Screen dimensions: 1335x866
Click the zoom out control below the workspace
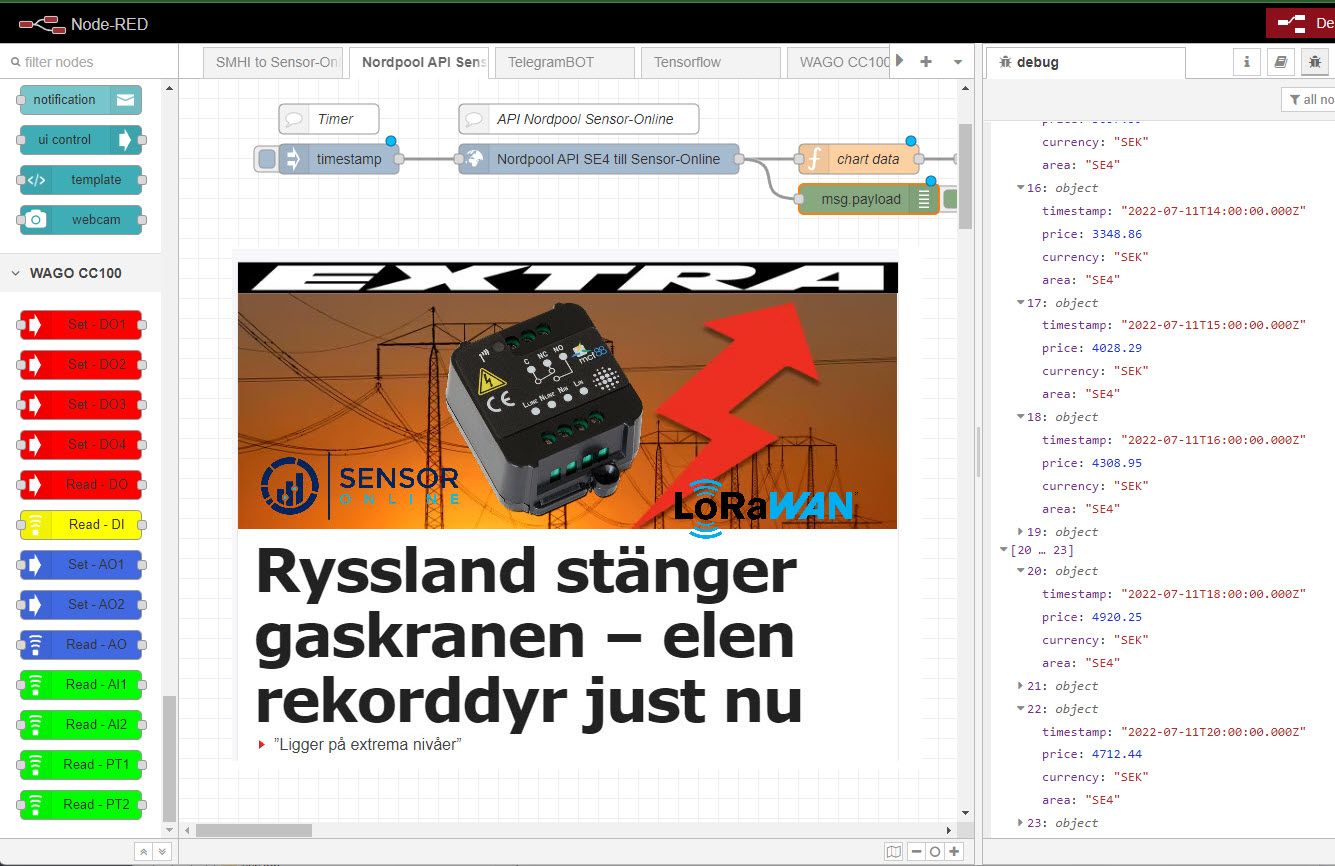point(916,851)
